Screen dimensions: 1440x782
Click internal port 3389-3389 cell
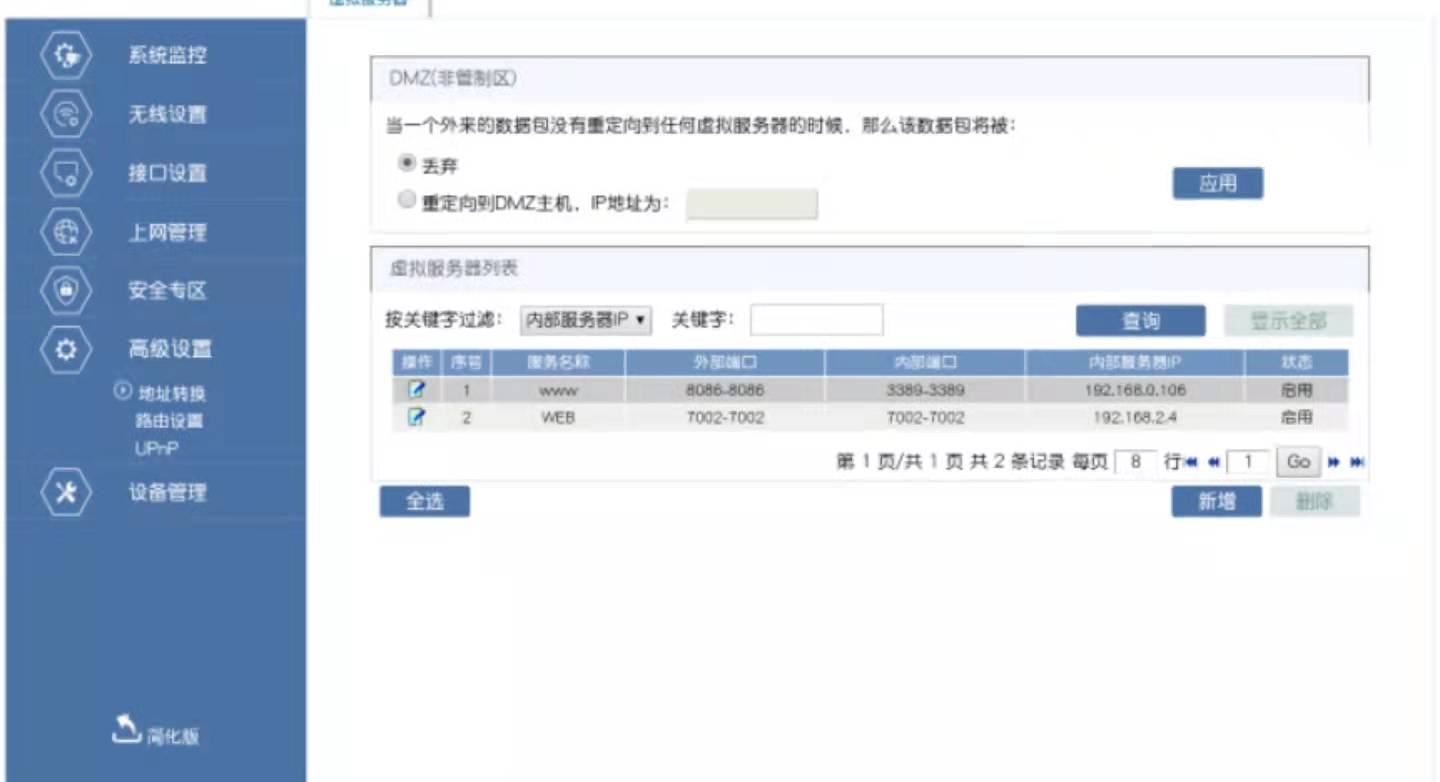point(925,390)
